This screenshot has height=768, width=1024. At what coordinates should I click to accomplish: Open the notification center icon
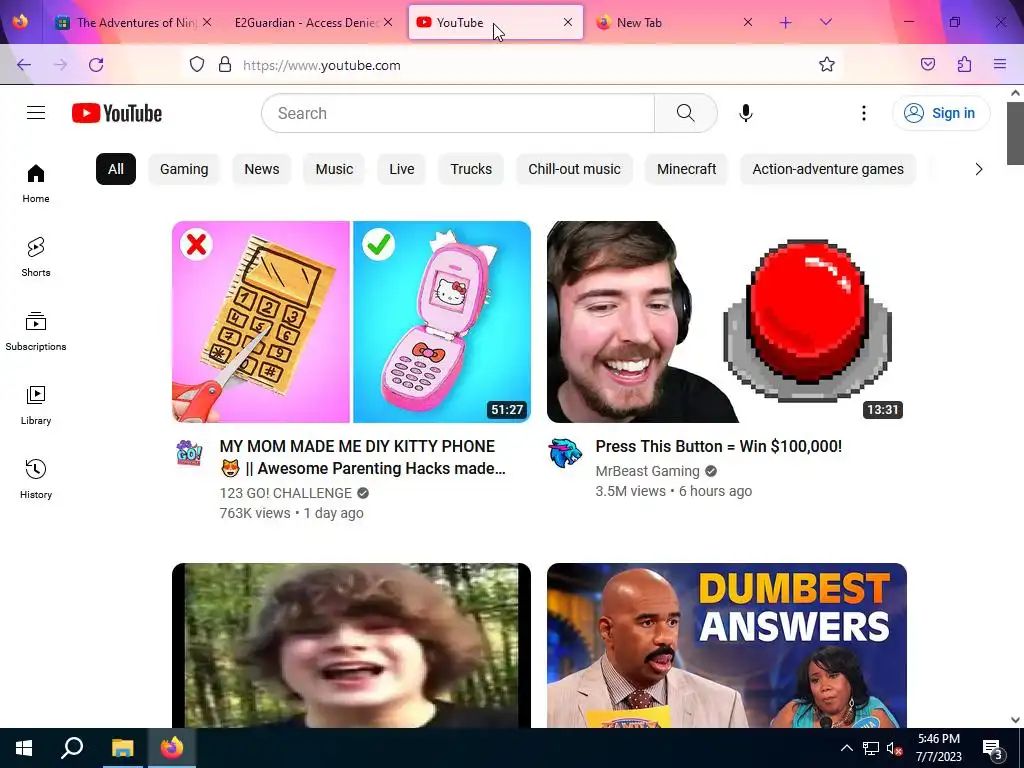pyautogui.click(x=993, y=748)
